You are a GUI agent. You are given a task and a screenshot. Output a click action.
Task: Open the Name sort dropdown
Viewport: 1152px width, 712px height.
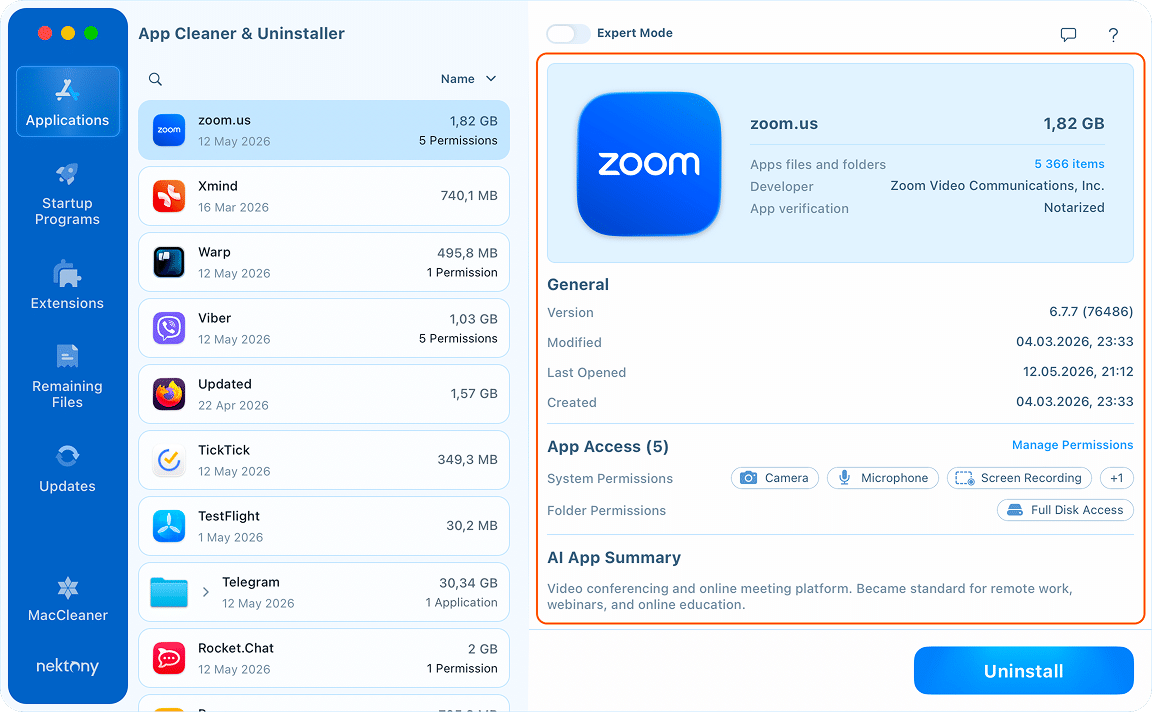(x=469, y=79)
